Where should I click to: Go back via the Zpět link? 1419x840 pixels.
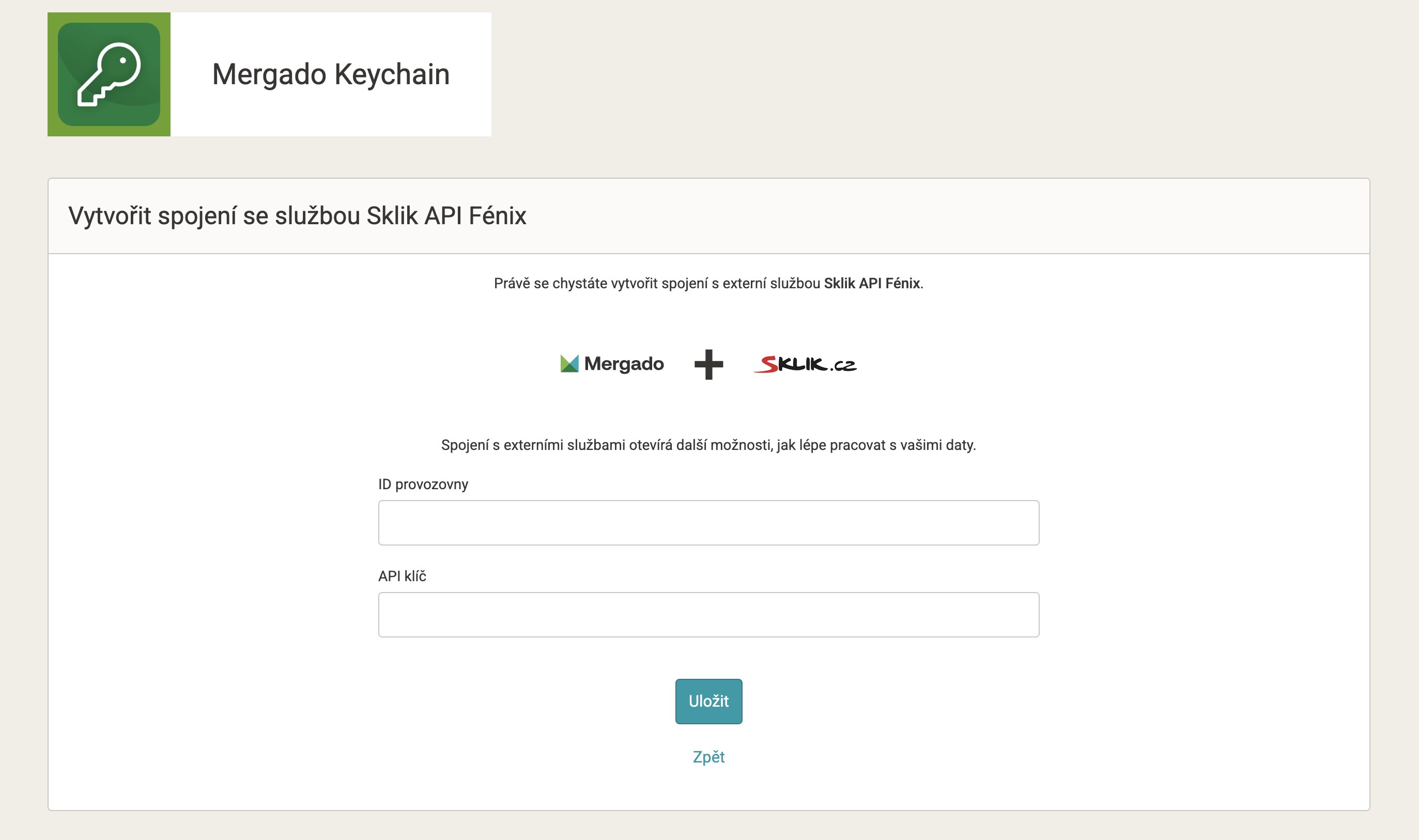point(708,757)
